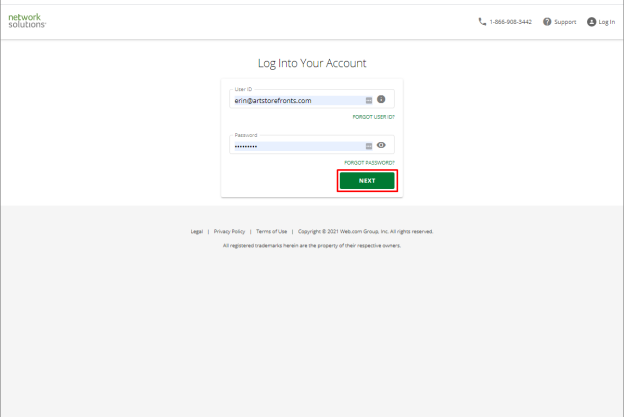Click the phone handset icon
Image resolution: width=624 pixels, height=417 pixels.
[482, 21]
